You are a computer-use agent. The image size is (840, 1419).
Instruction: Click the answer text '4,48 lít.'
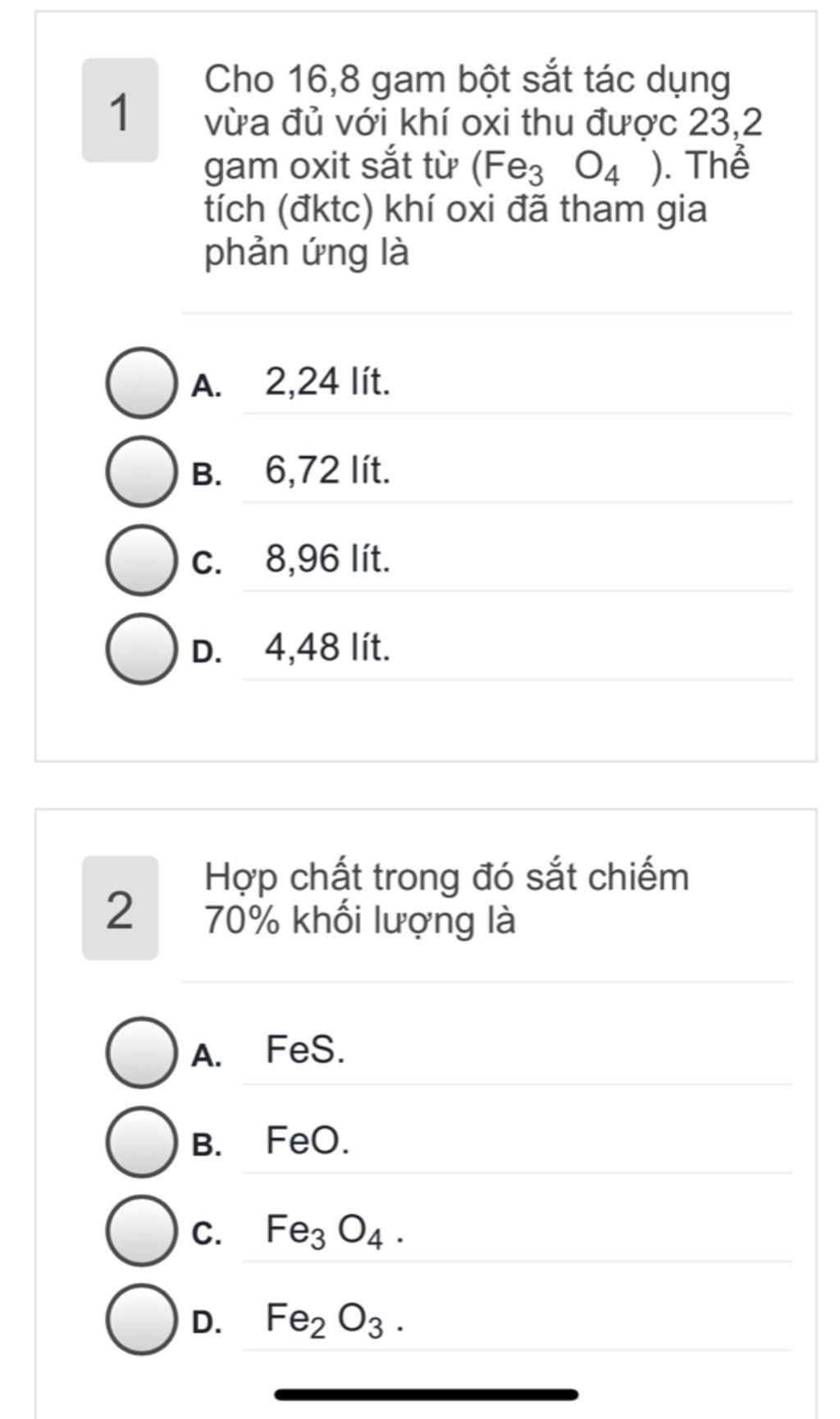tap(327, 648)
